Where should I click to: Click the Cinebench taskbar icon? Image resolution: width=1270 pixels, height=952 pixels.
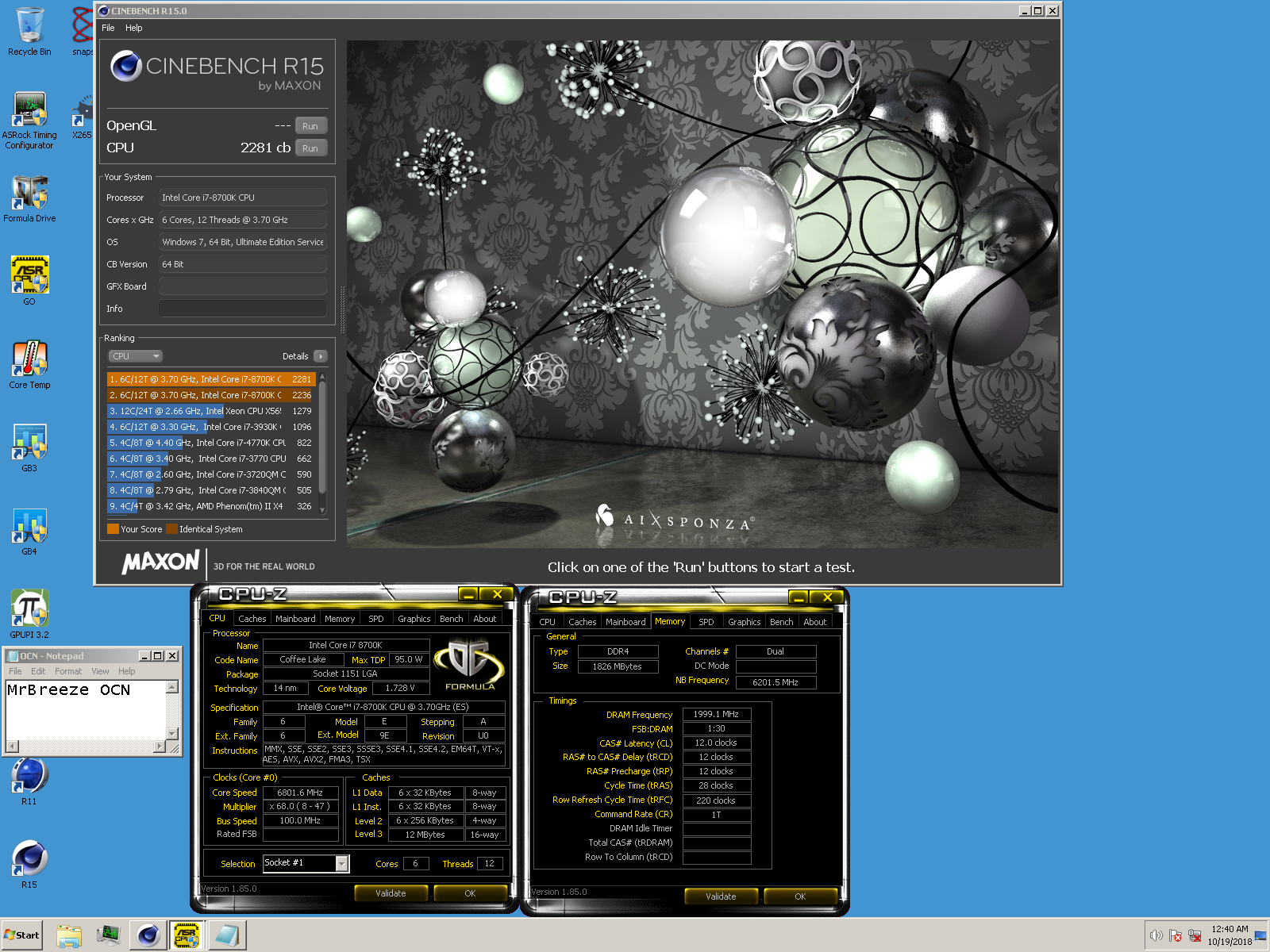click(148, 935)
